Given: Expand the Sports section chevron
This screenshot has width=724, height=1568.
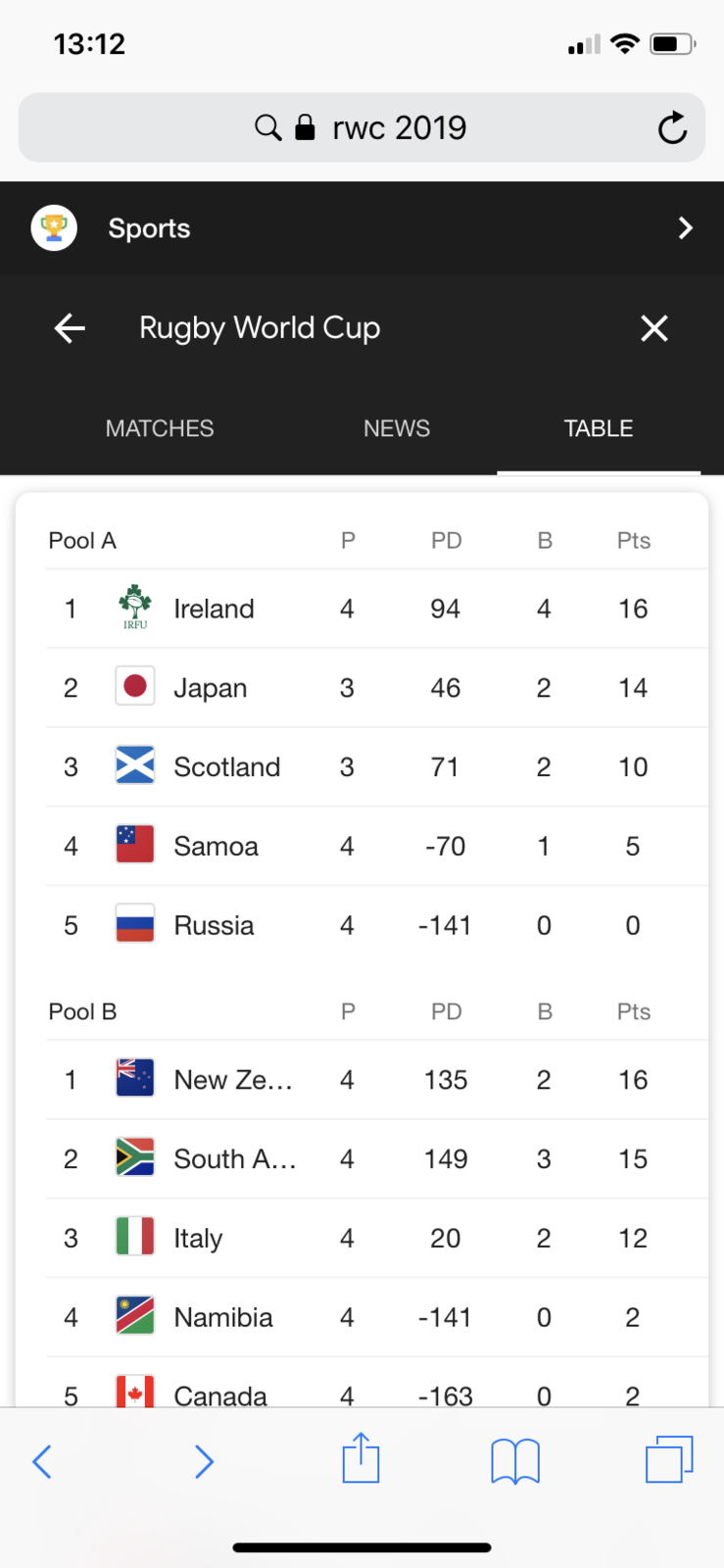Looking at the screenshot, I should point(685,228).
